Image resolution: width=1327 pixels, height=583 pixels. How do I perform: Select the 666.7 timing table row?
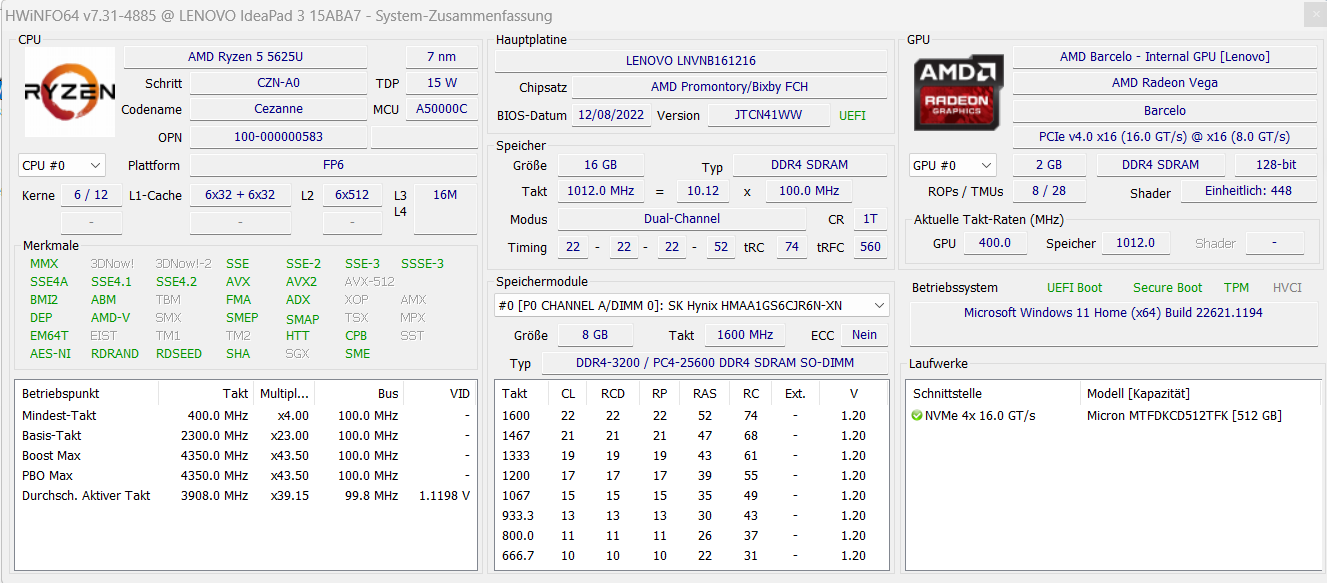691,555
